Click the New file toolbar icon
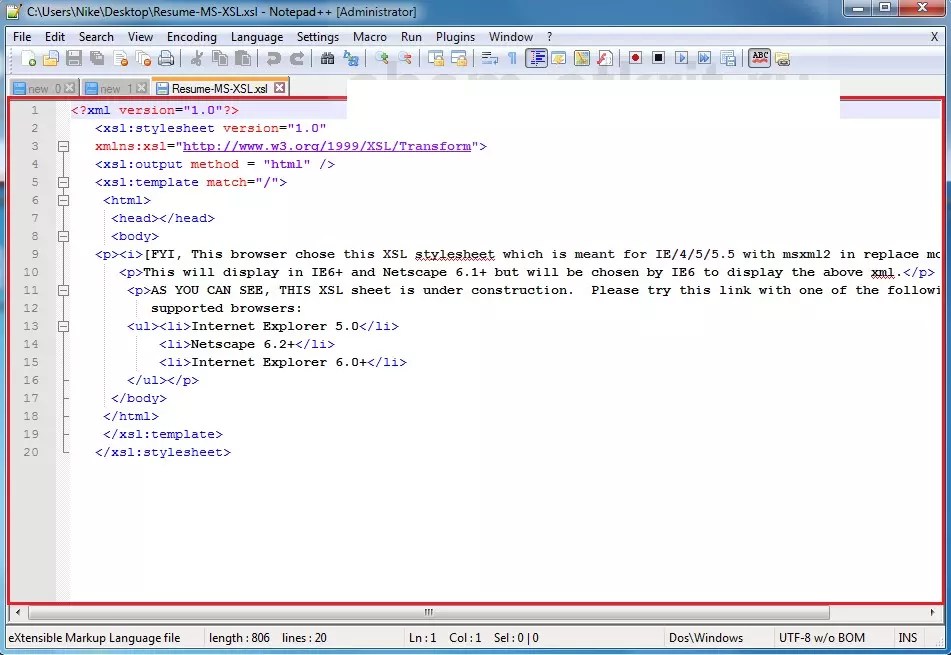Viewport: 951px width, 655px height. point(28,58)
